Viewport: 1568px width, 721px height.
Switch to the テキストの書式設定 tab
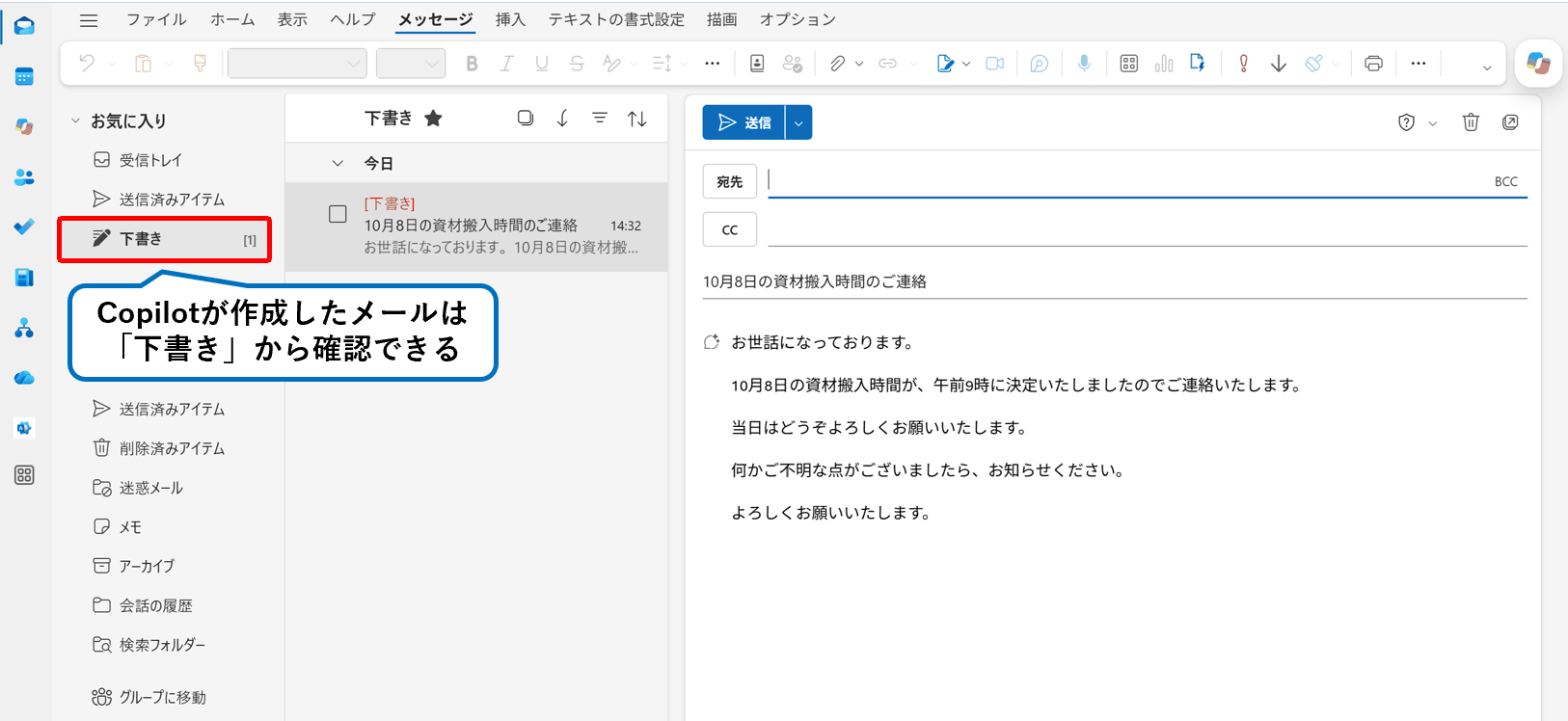point(616,19)
